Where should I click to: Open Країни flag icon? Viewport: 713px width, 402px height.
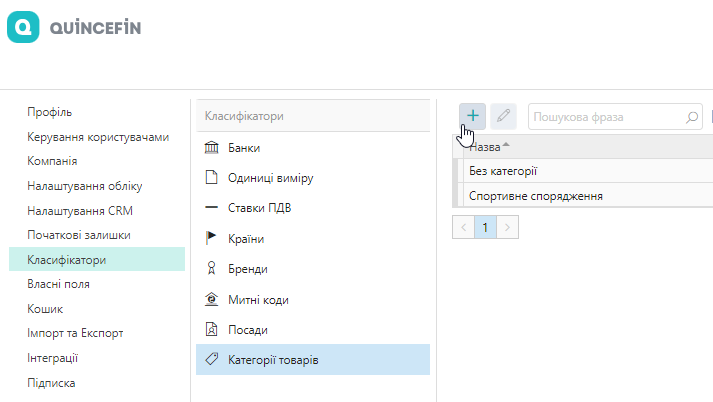(211, 239)
